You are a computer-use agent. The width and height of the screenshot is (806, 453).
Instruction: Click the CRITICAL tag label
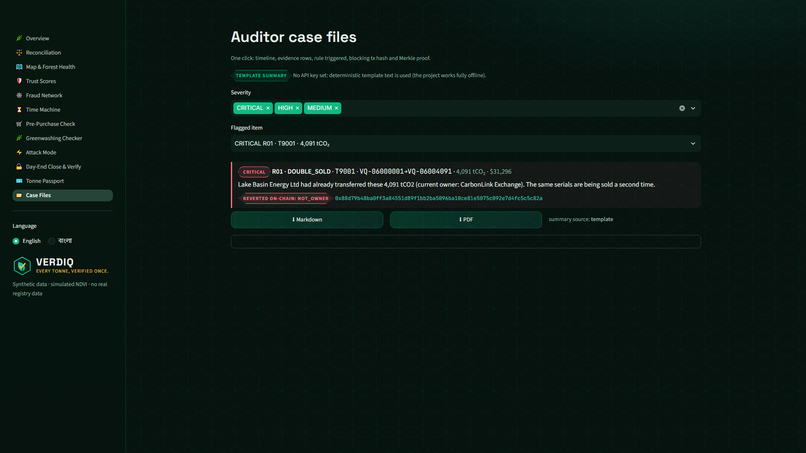click(250, 108)
